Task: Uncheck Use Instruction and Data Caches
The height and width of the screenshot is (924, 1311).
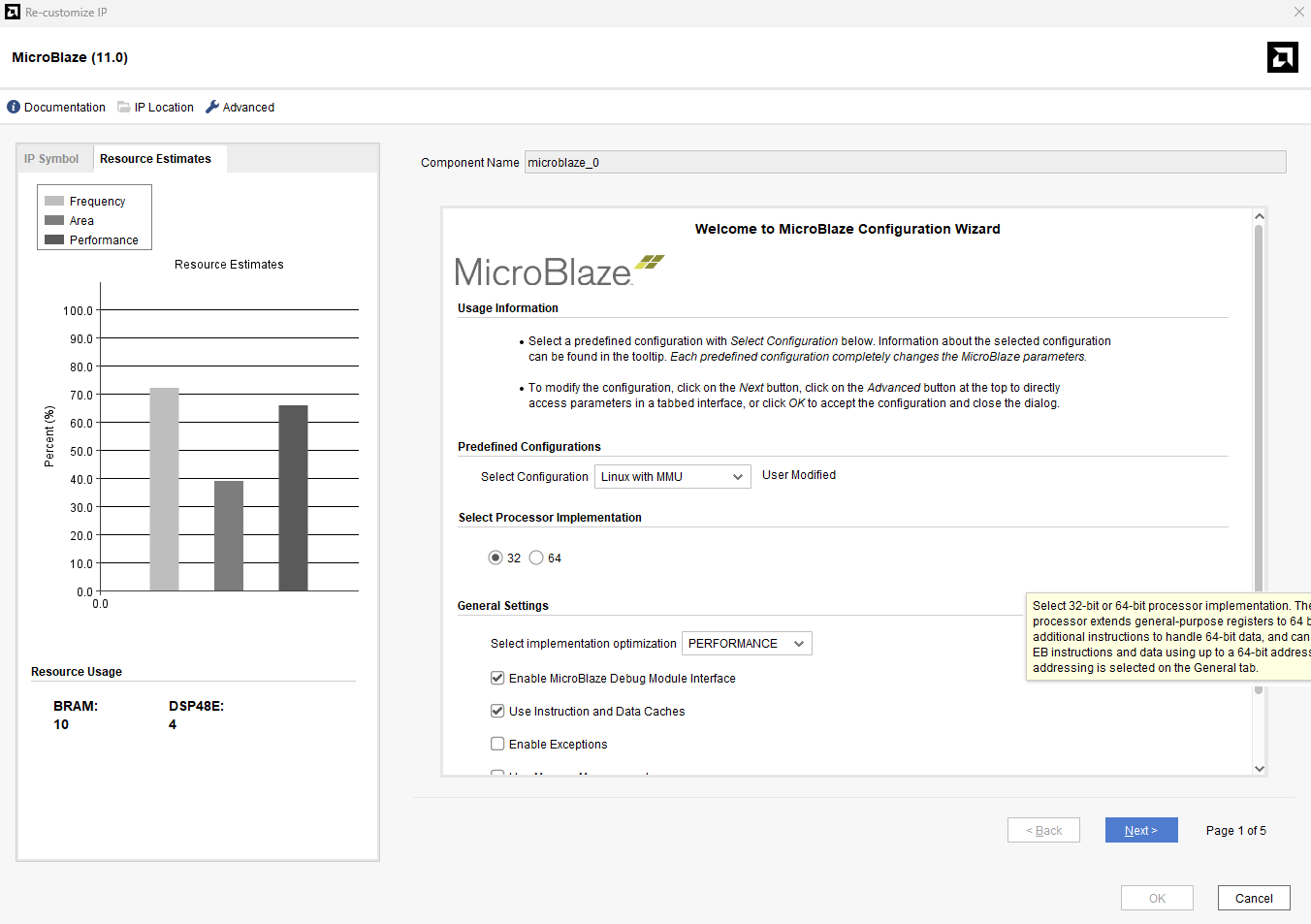Action: [x=497, y=712]
